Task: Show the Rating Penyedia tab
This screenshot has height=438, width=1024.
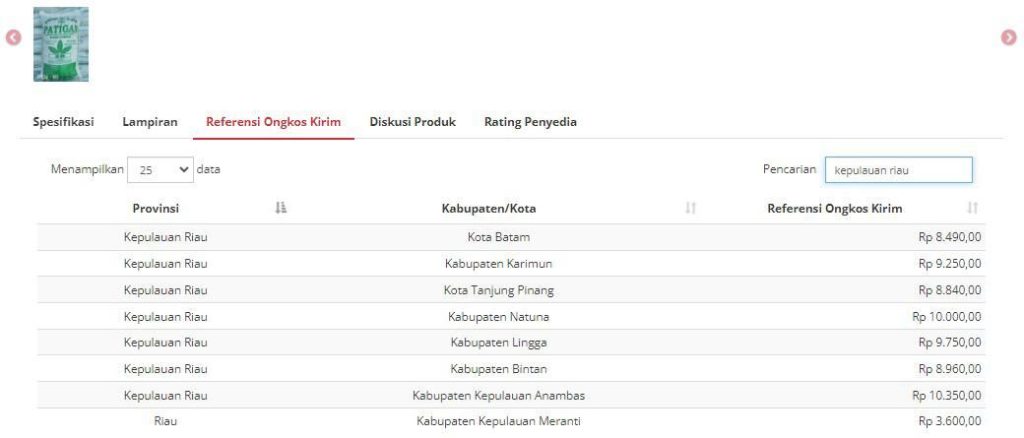Action: click(530, 122)
